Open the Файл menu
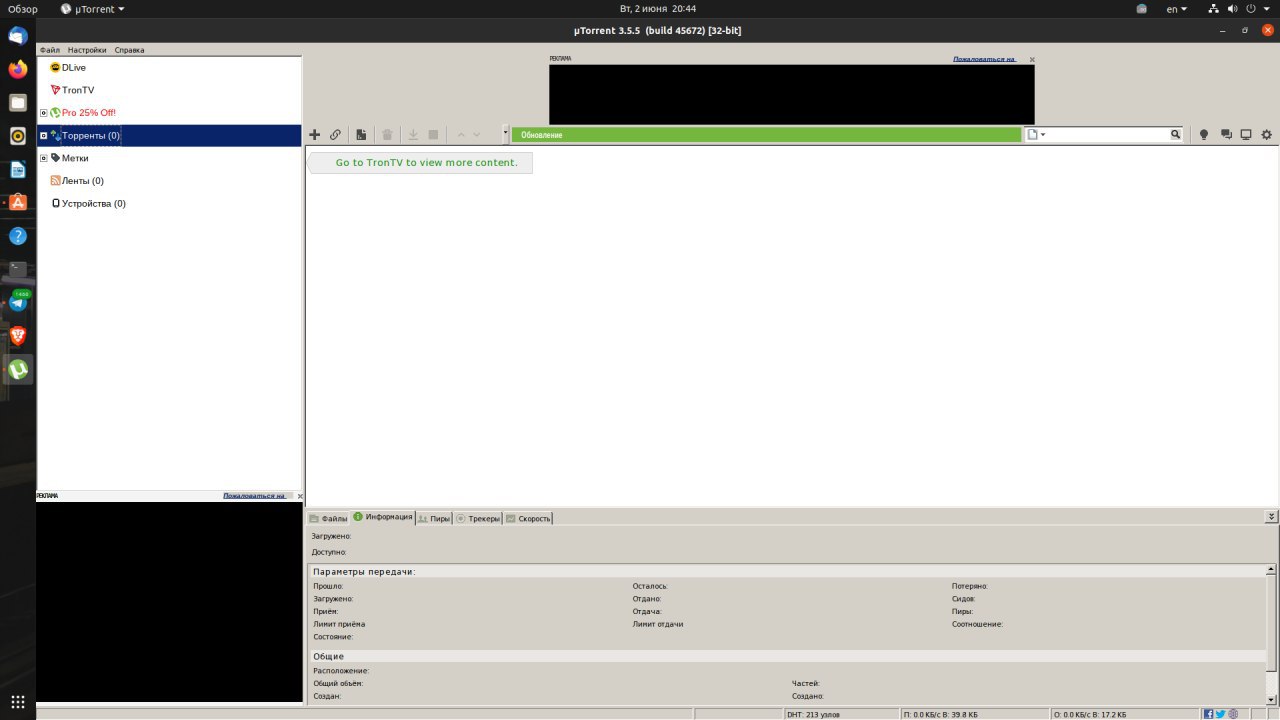 point(50,50)
